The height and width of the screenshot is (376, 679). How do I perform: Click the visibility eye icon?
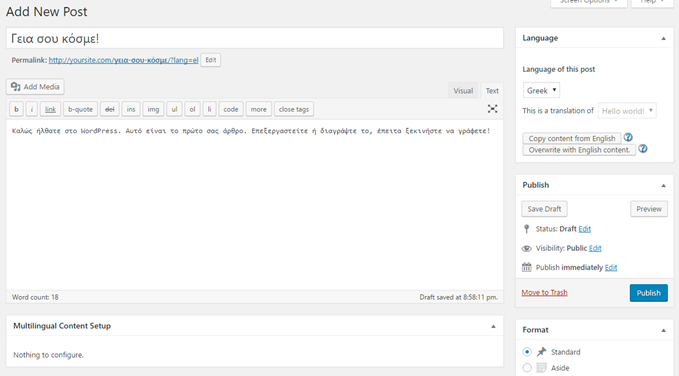(527, 248)
